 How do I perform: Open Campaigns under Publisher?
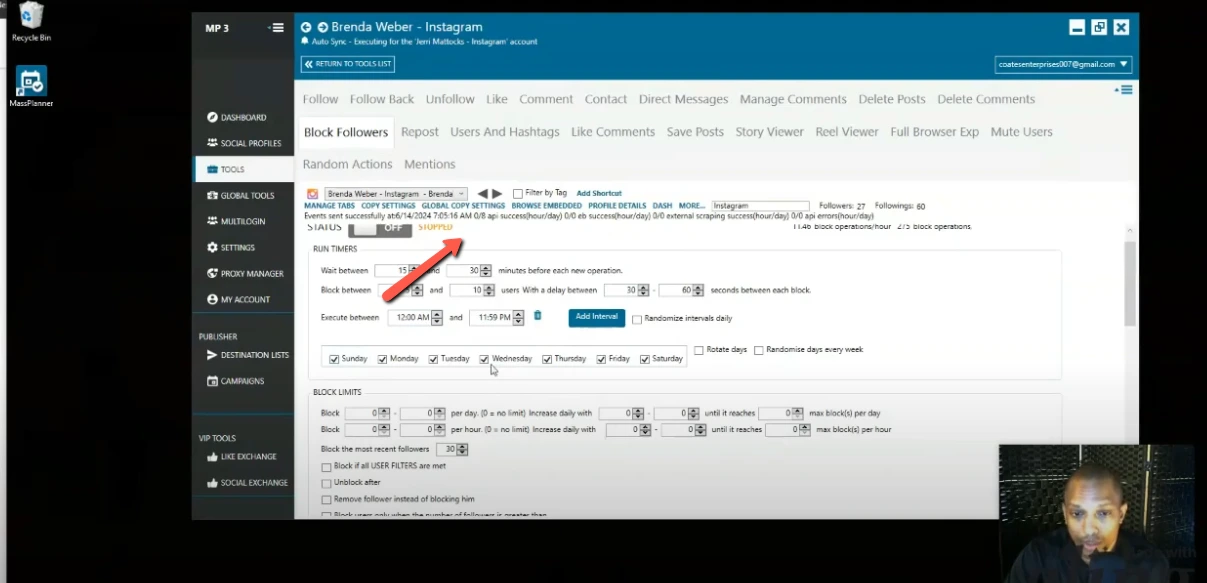pyautogui.click(x=239, y=381)
